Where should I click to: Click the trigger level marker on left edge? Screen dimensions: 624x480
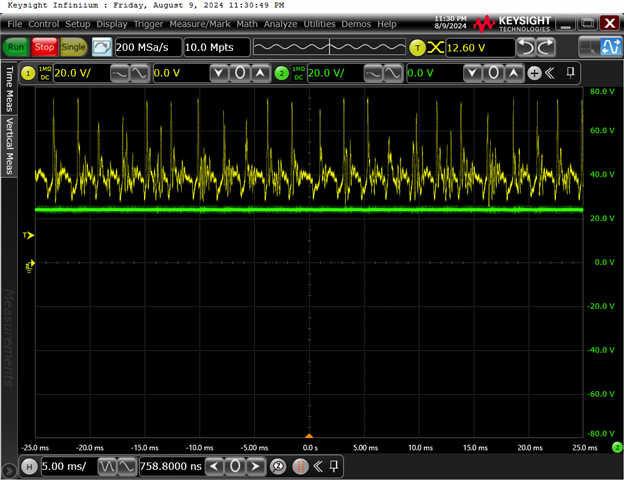[29, 235]
